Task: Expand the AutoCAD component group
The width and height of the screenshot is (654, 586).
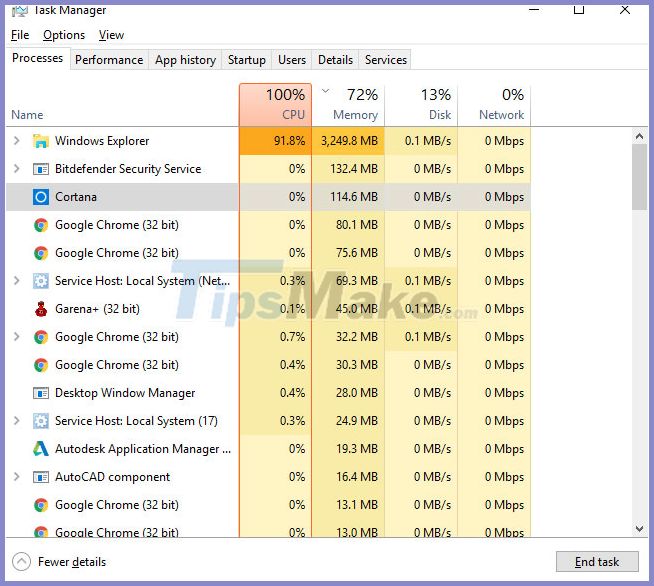Action: click(17, 476)
